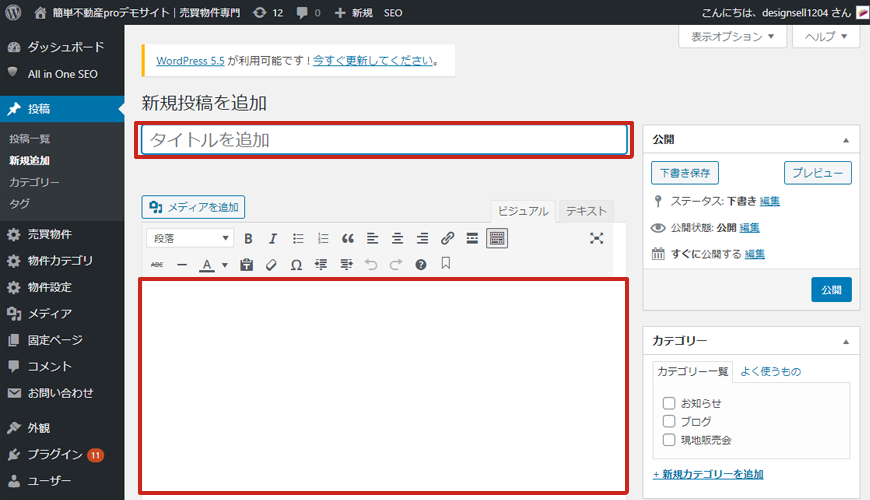The image size is (870, 500).
Task: Switch to the テキスト editor tab
Action: (x=586, y=211)
